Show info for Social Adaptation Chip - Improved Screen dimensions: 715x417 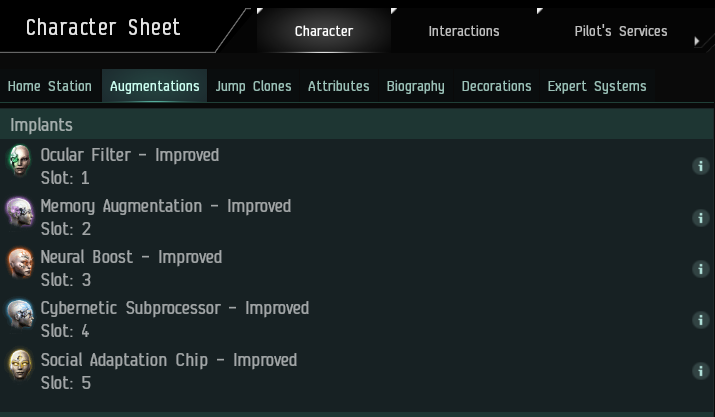(x=700, y=371)
